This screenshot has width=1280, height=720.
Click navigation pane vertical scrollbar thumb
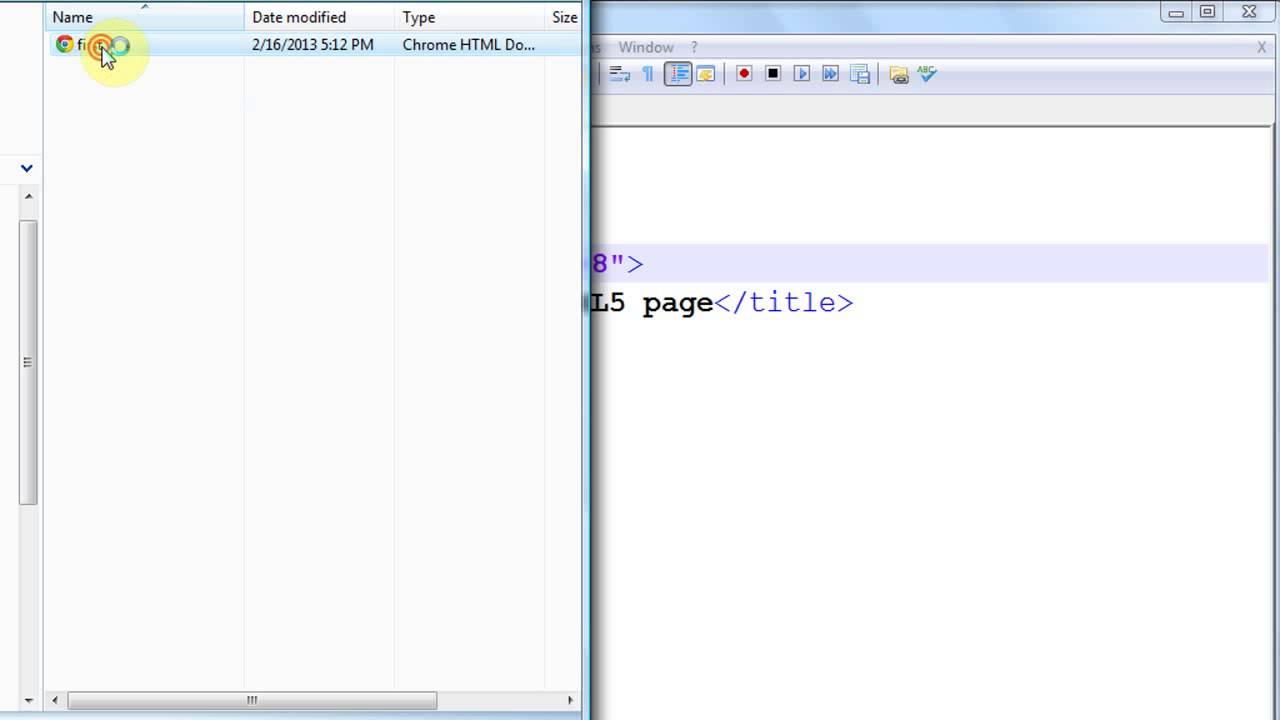28,362
